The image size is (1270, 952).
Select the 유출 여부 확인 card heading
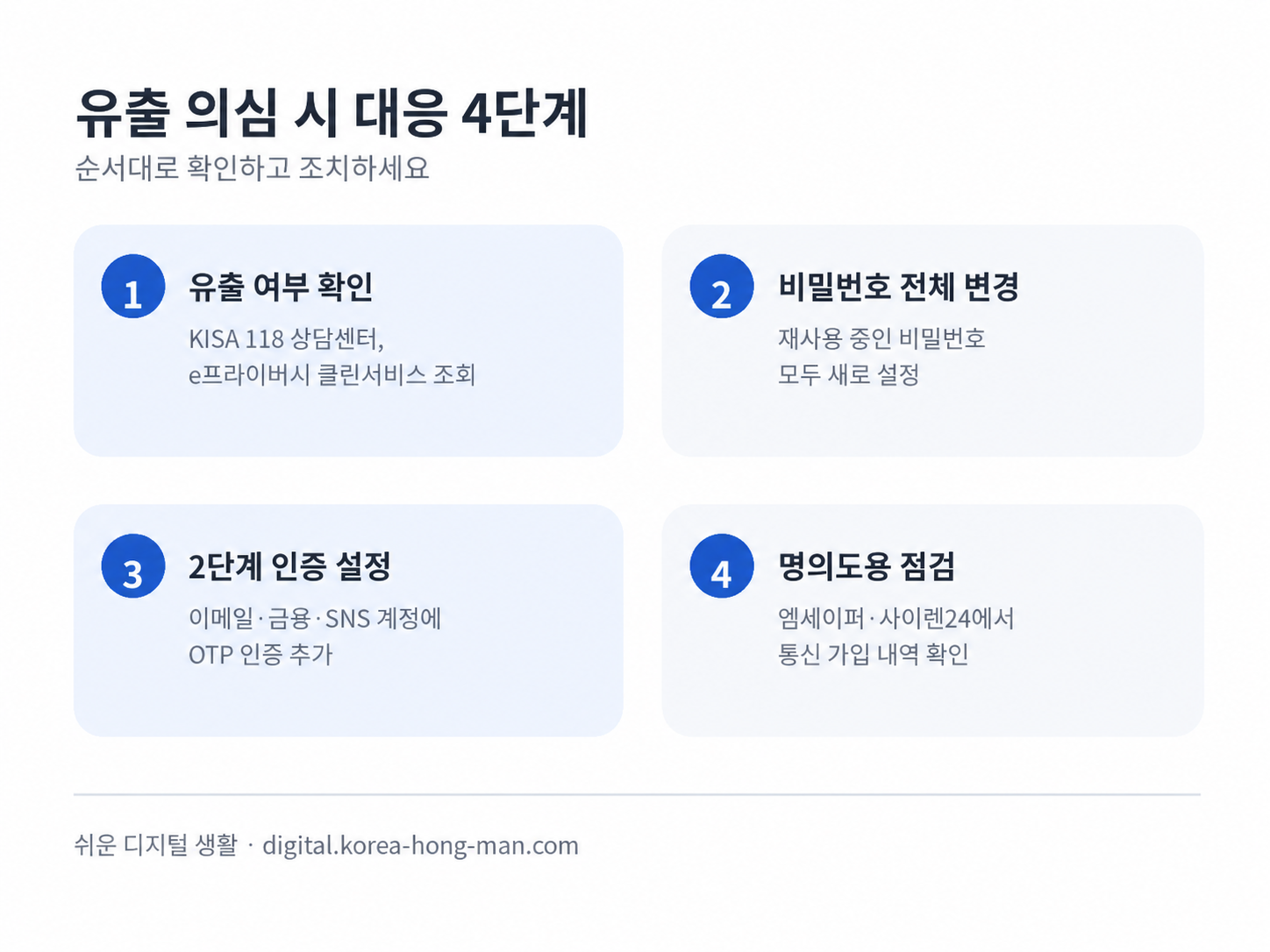click(x=281, y=287)
